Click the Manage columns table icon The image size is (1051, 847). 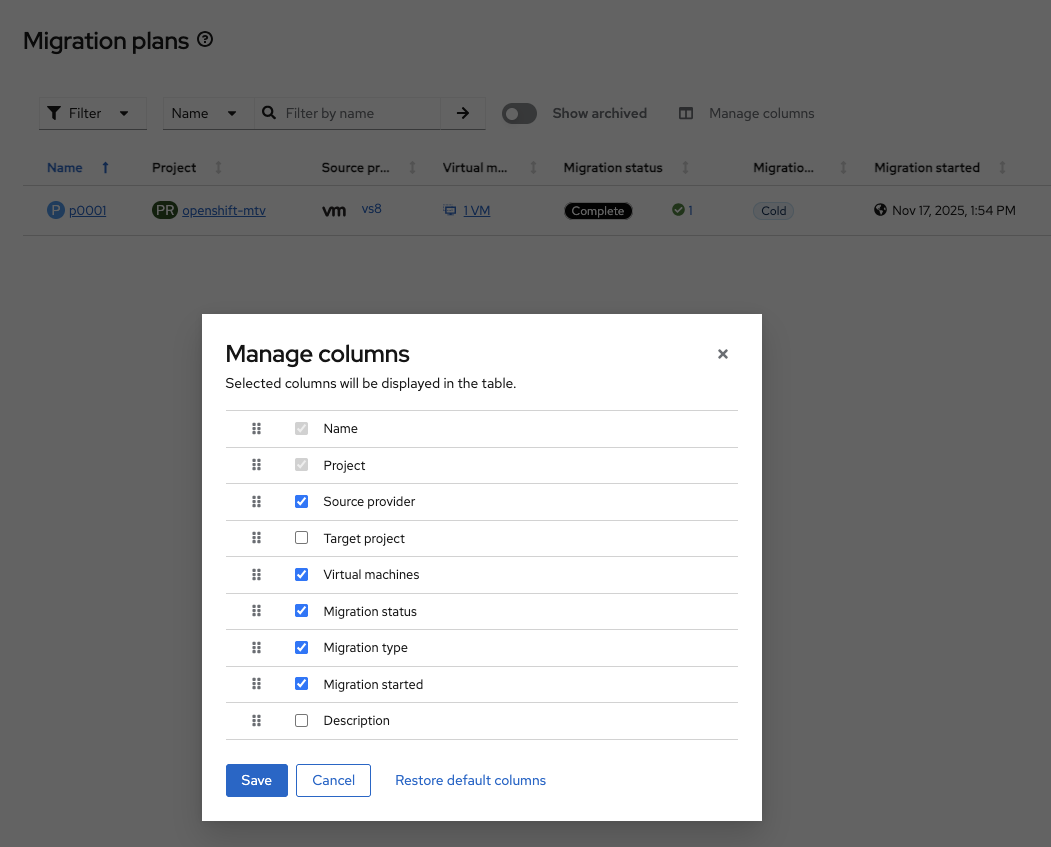[x=686, y=113]
